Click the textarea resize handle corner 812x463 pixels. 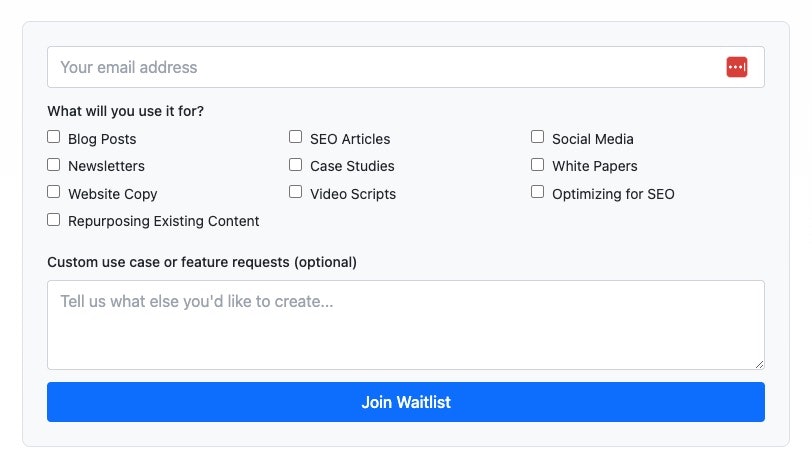click(759, 364)
